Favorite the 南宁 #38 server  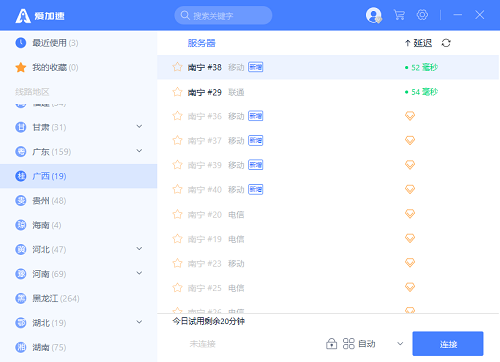pyautogui.click(x=177, y=67)
